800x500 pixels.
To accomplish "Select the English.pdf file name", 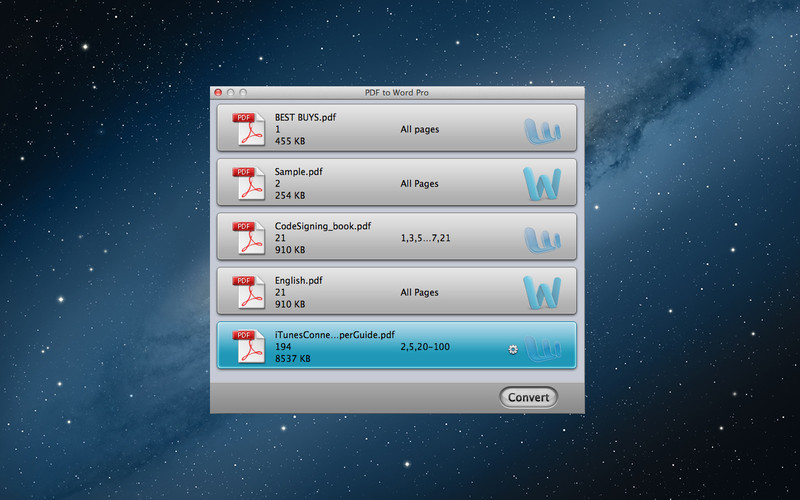I will (298, 281).
